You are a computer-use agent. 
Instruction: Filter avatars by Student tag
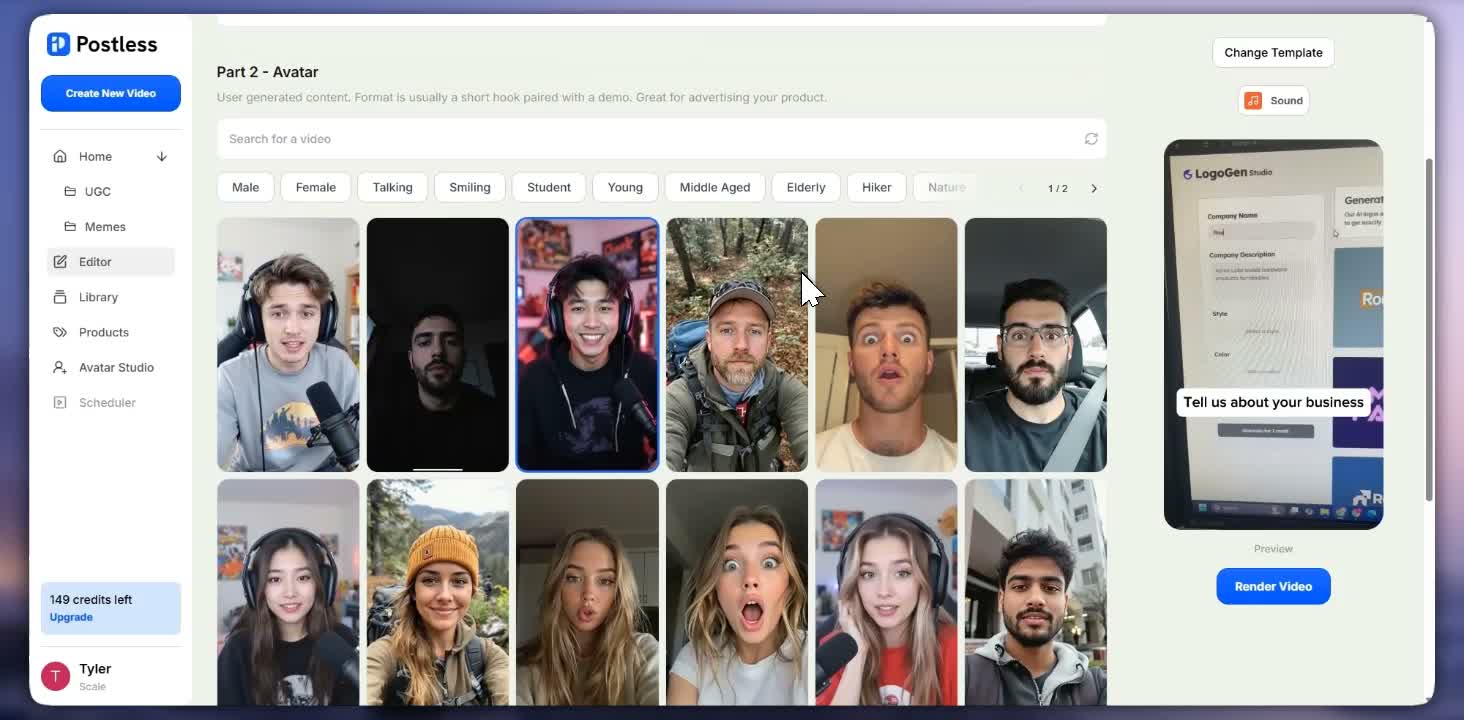coord(549,187)
